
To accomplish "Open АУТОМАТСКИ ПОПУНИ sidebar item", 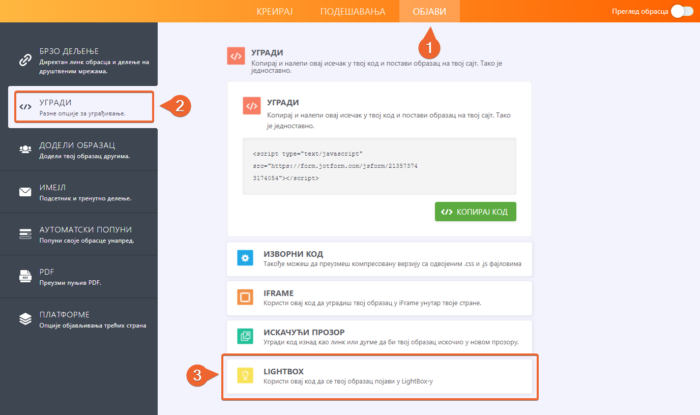I will coord(79,234).
